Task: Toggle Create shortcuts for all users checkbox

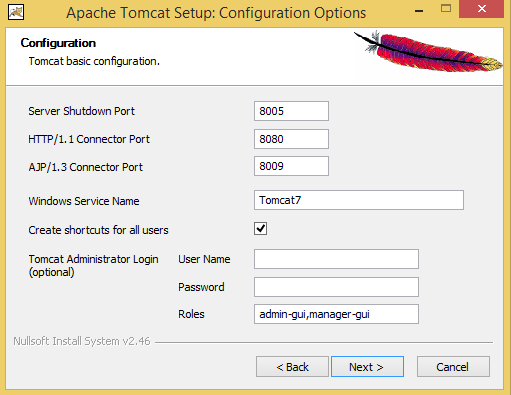Action: click(260, 229)
